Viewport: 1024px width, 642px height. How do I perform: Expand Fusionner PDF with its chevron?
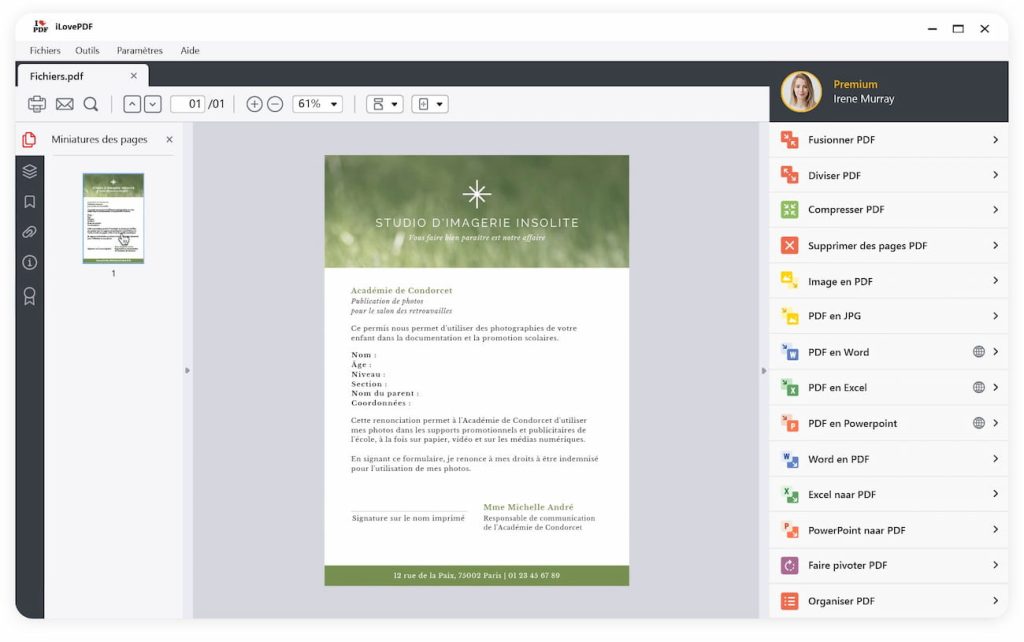995,139
